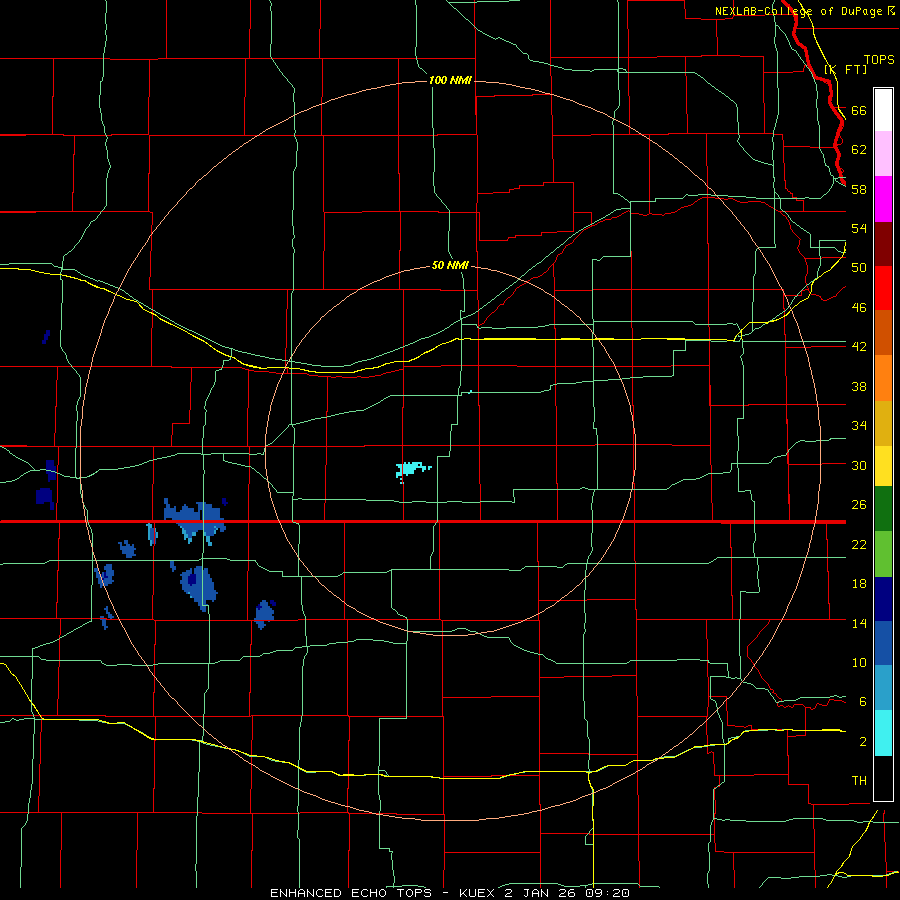Viewport: 900px width, 900px height.
Task: Click legend value 50
Action: tap(859, 267)
